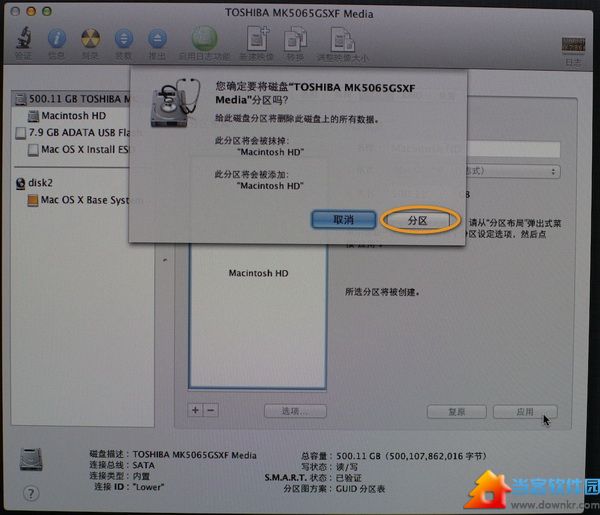Open the format dropdown behind the dialog
Image resolution: width=600 pixels, height=515 pixels.
click(513, 171)
